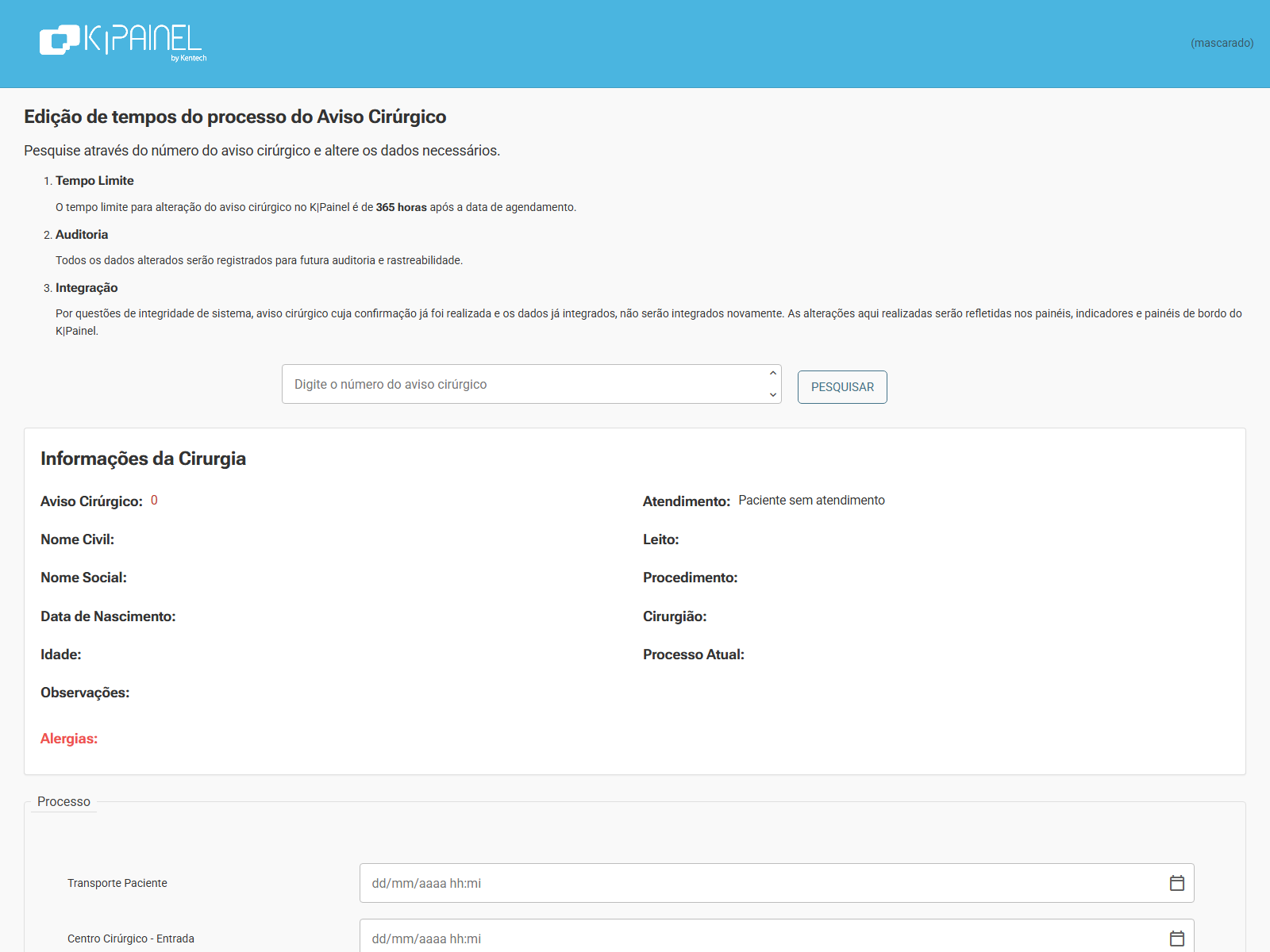Screen dimensions: 1270x952
Task: Click the PESQUISAR button
Action: point(842,387)
